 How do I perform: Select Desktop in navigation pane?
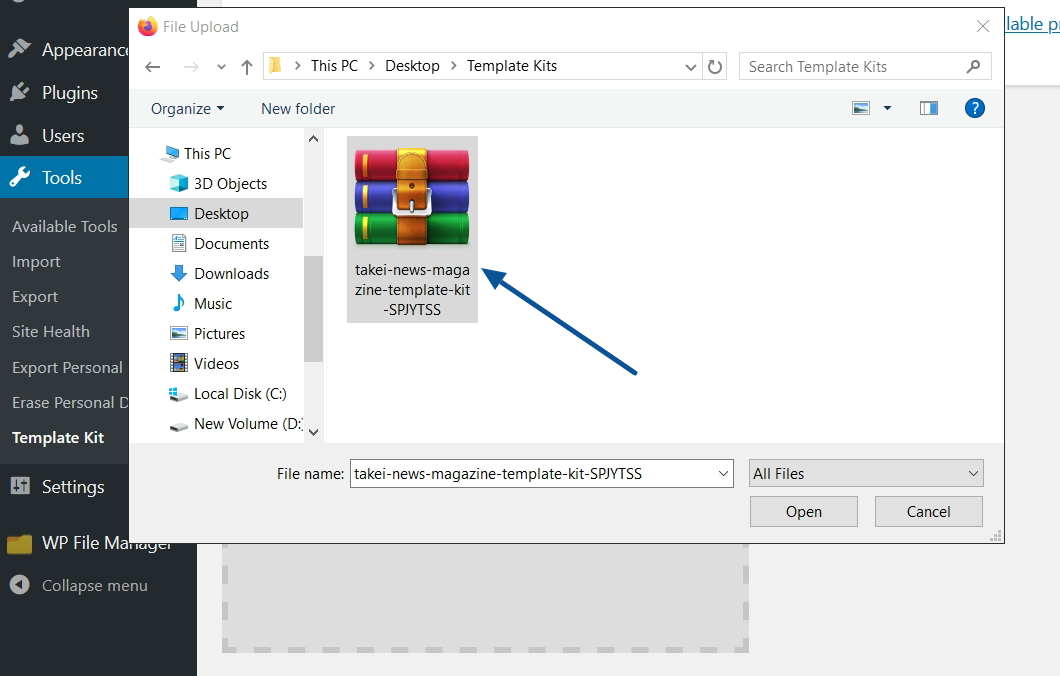tap(221, 214)
